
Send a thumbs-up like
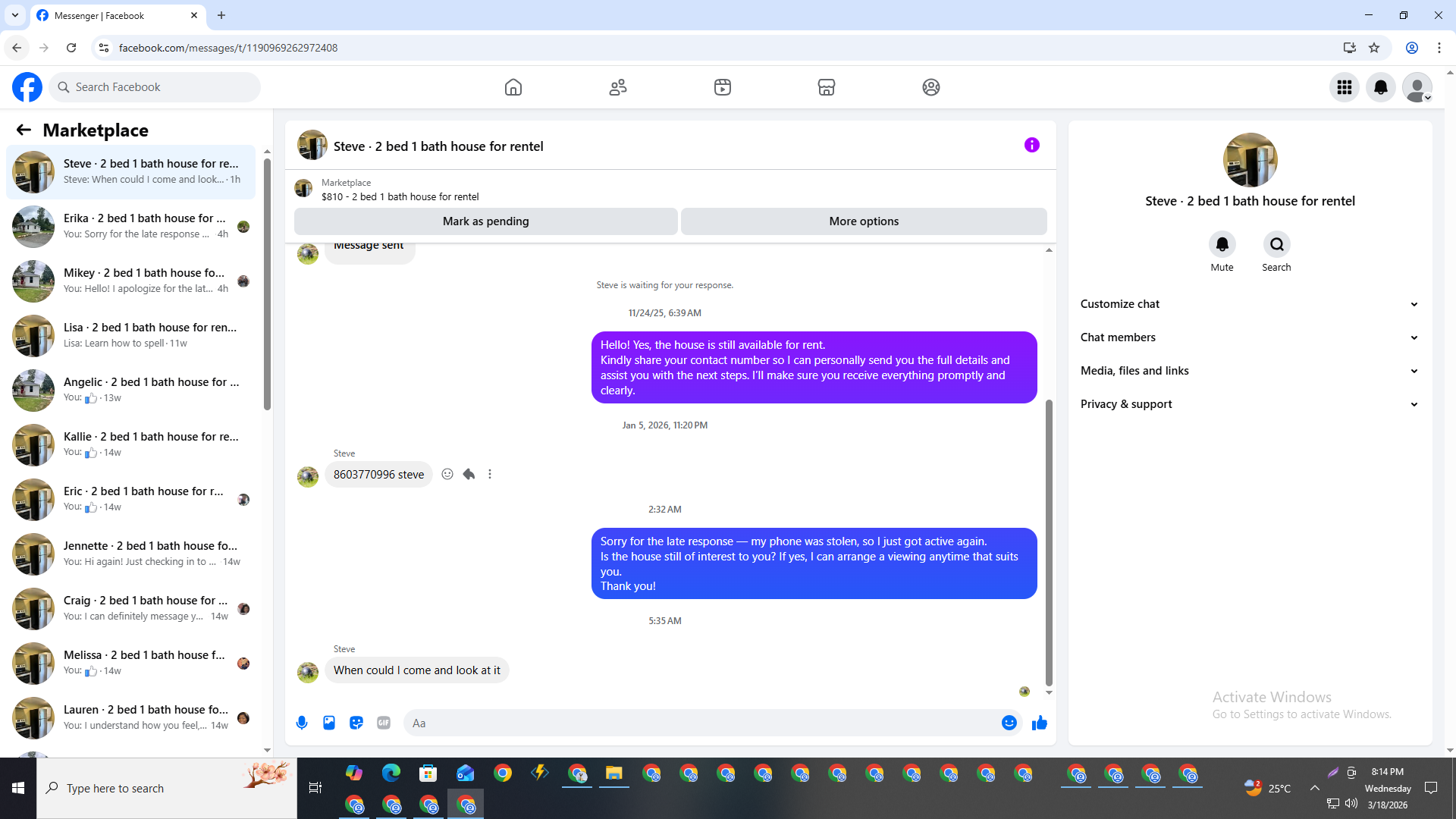point(1039,723)
